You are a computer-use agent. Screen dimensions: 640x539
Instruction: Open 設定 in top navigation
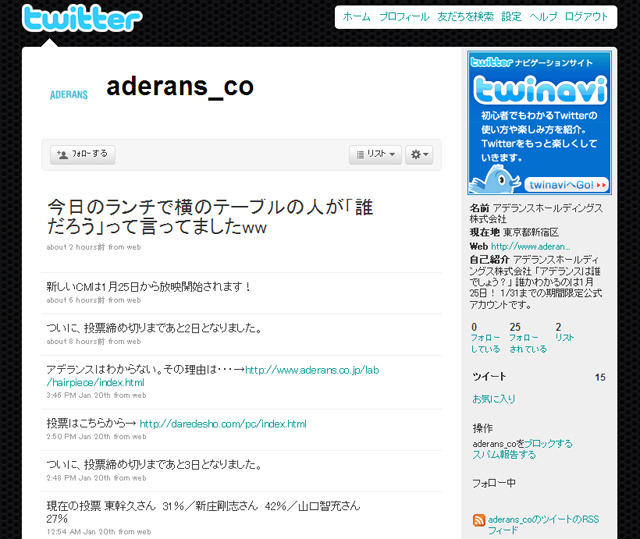pos(511,17)
